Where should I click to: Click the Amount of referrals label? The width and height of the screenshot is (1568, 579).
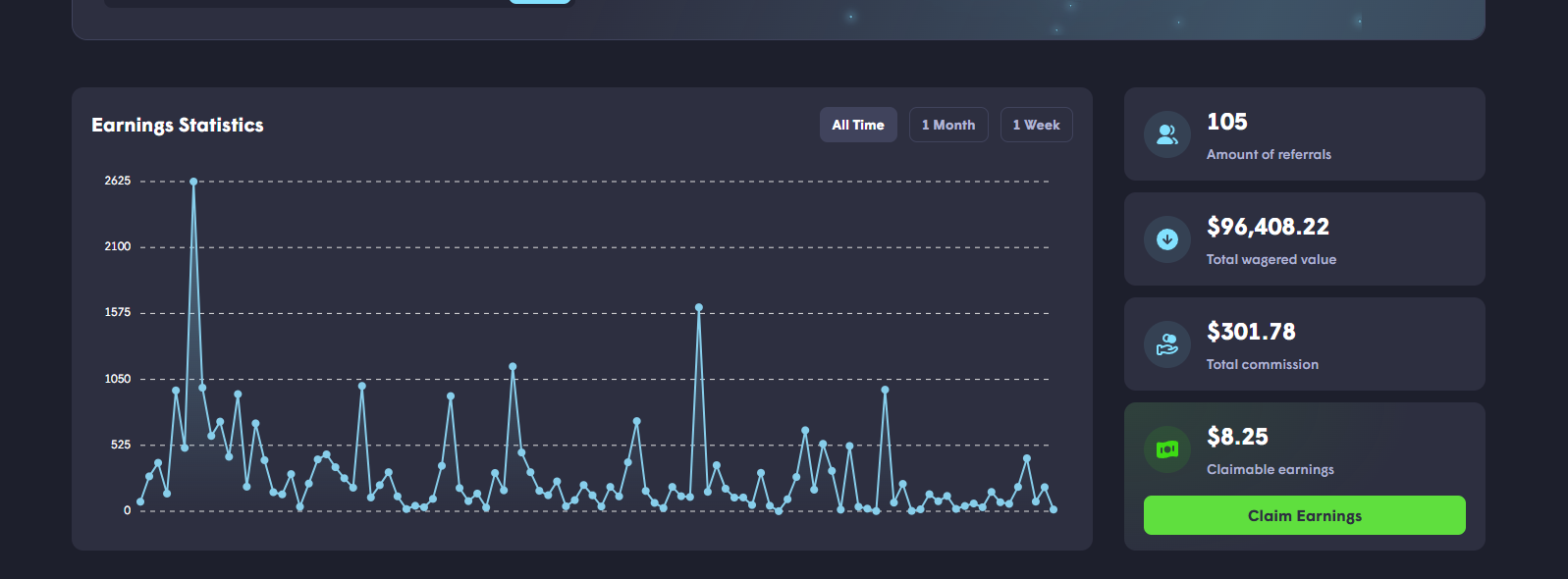pos(1269,154)
